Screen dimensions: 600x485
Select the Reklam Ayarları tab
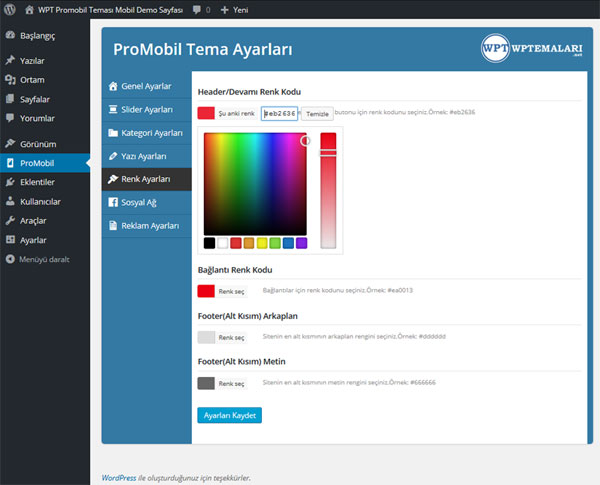click(x=147, y=226)
